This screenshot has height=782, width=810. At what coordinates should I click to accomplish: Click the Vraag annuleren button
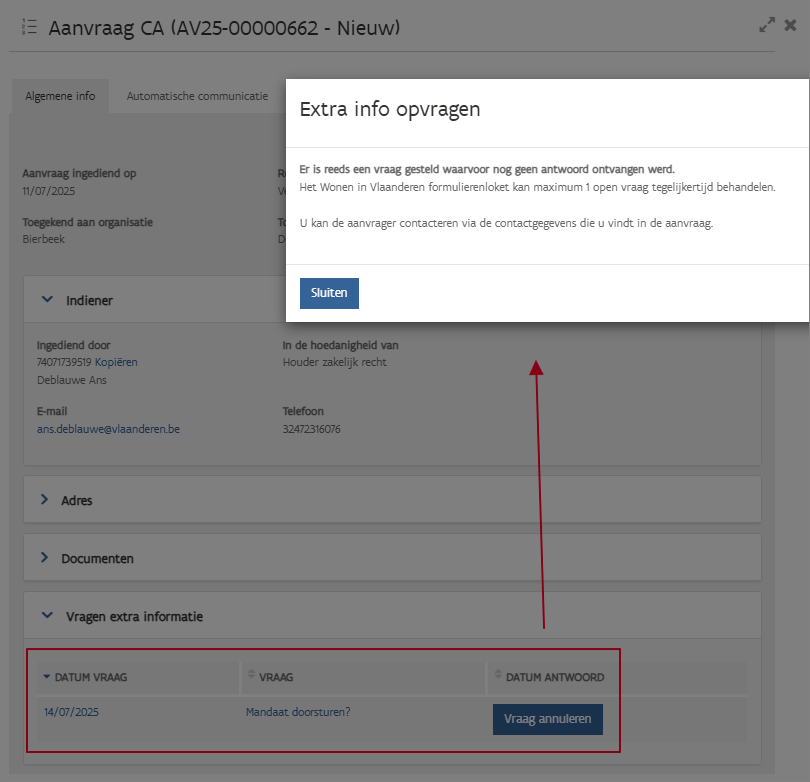(x=547, y=719)
